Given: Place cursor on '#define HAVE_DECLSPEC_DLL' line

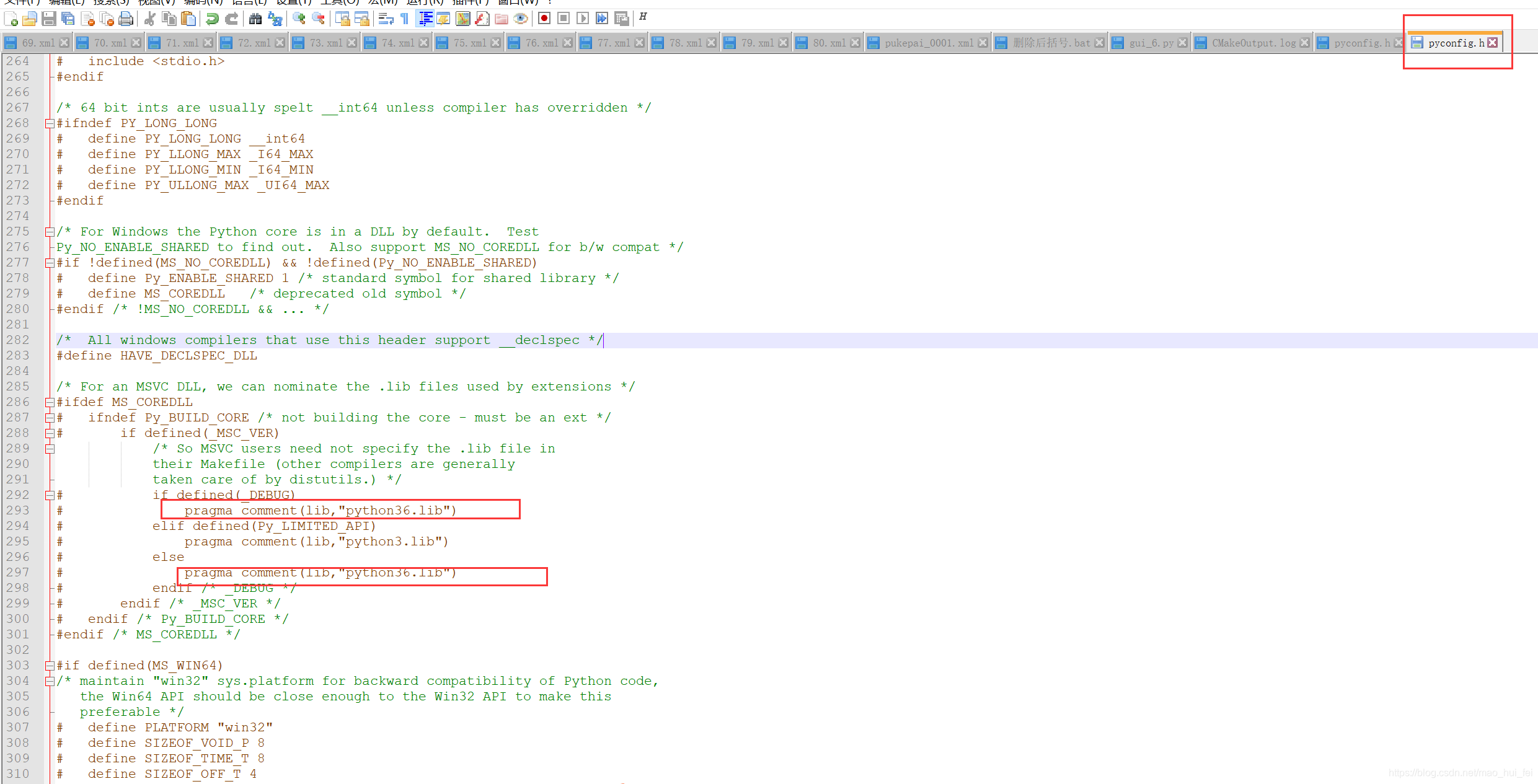Looking at the screenshot, I should pos(157,356).
